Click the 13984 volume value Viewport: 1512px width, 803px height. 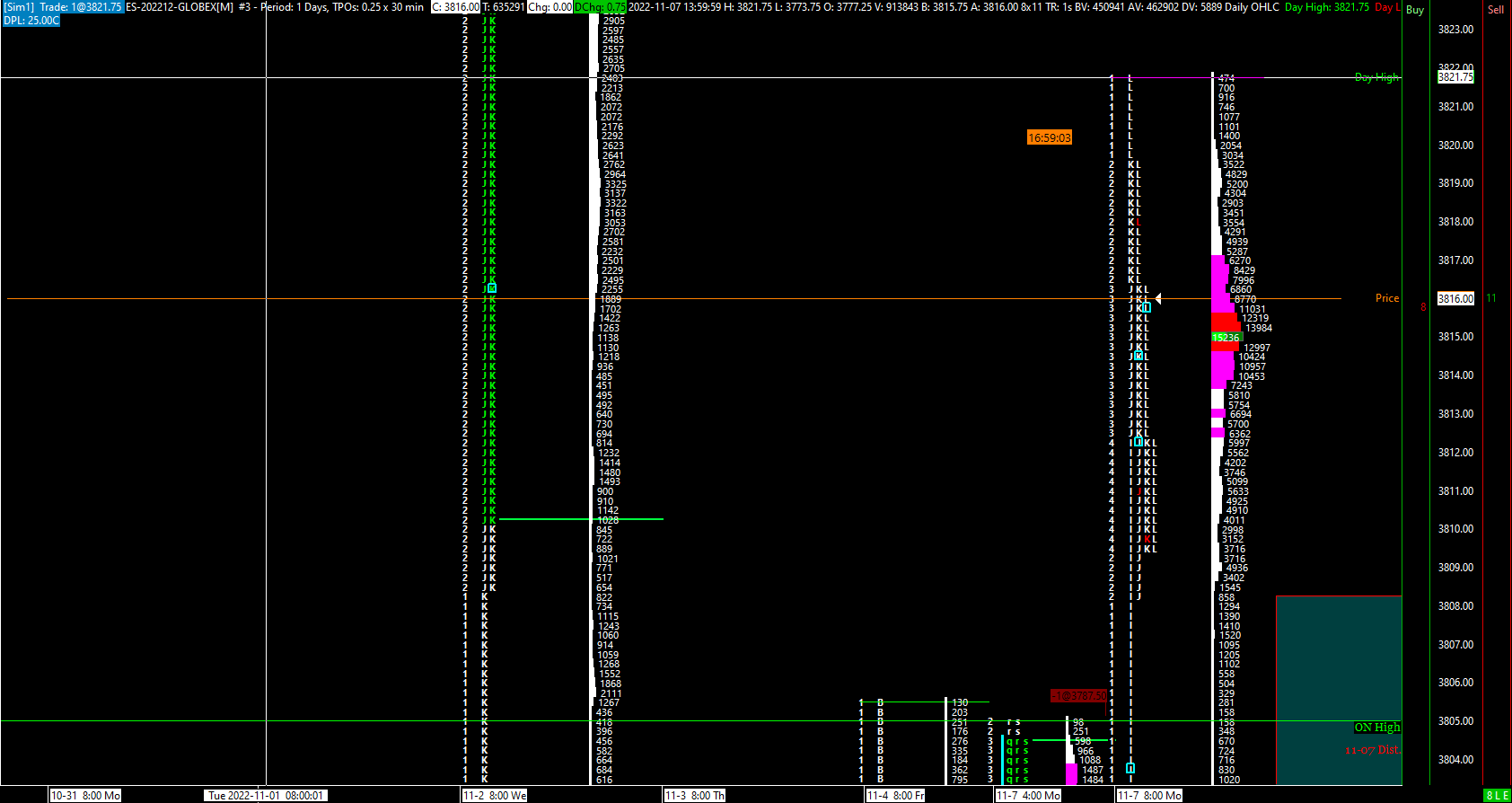point(1259,328)
